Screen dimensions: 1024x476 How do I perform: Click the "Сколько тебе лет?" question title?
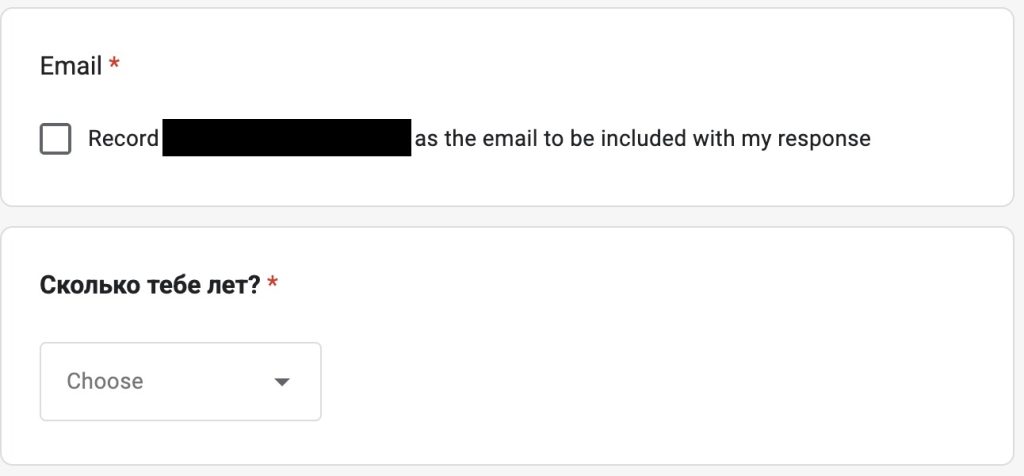coord(150,285)
